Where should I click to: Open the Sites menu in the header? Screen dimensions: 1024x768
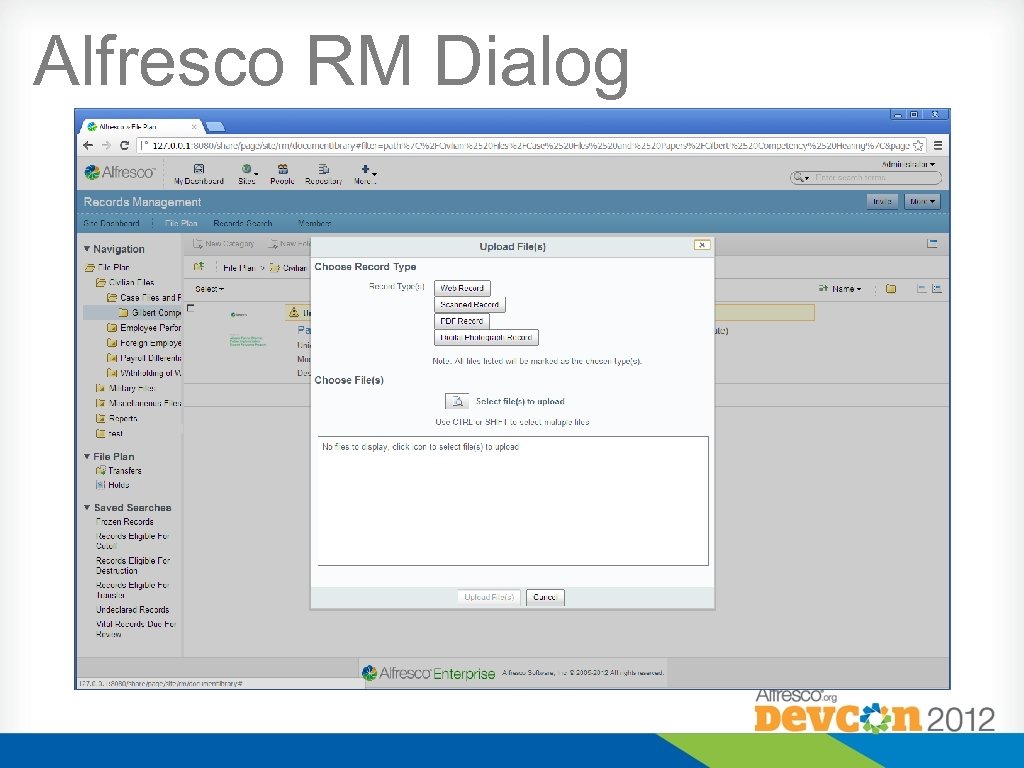tap(247, 174)
